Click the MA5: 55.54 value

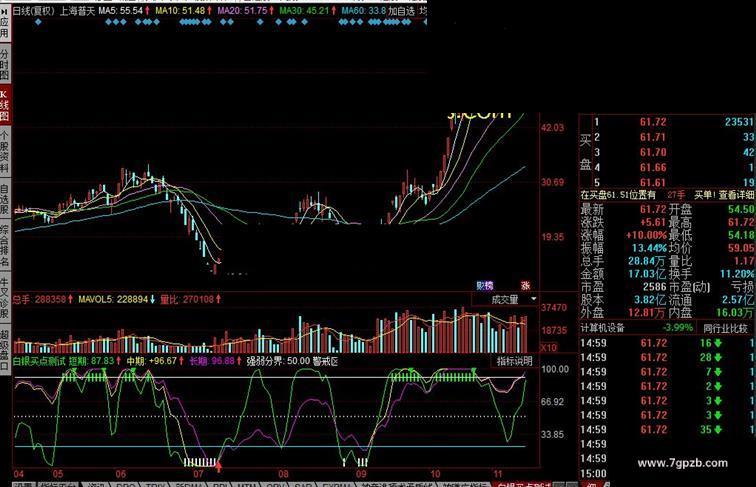121,11
